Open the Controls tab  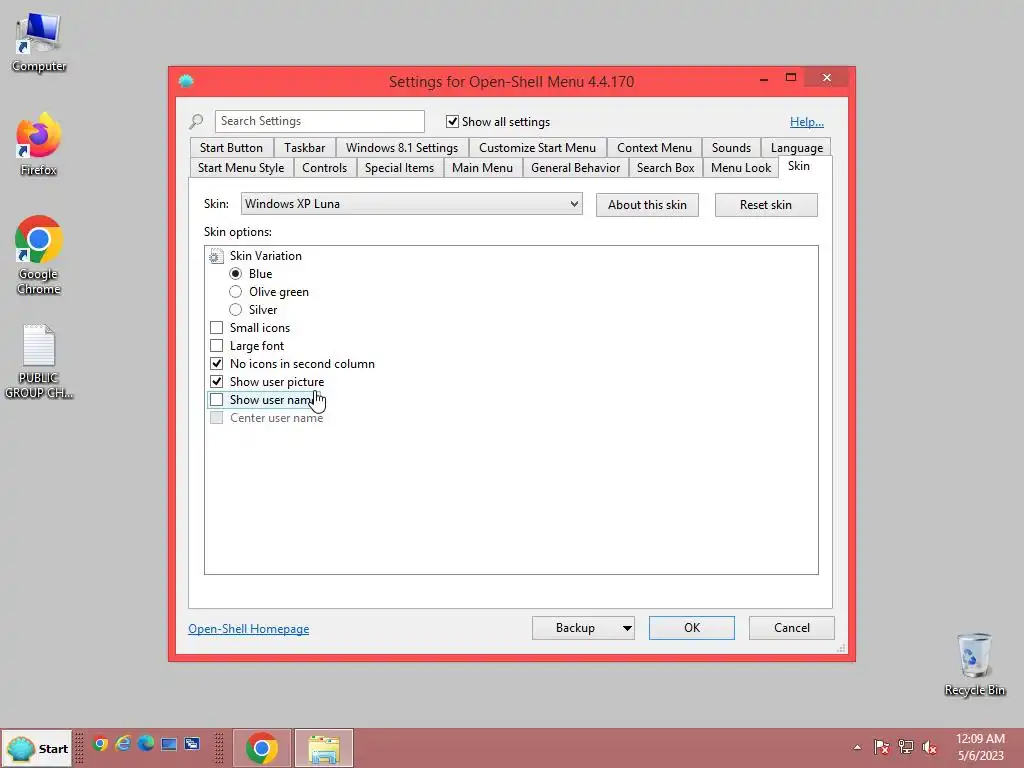coord(325,168)
